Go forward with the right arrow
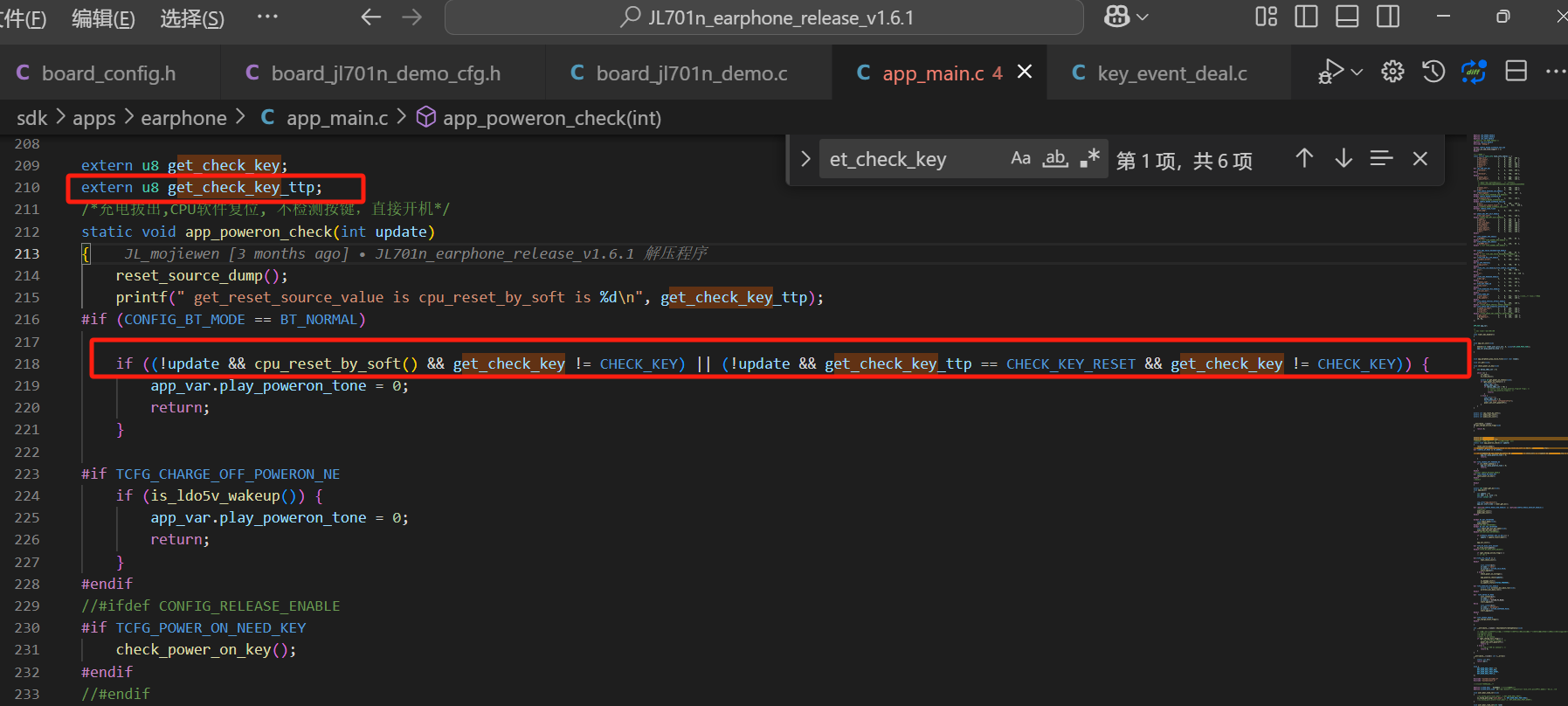 click(x=411, y=17)
